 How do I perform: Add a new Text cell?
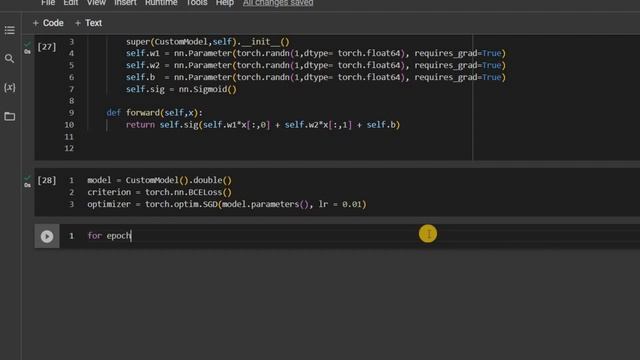[x=88, y=23]
